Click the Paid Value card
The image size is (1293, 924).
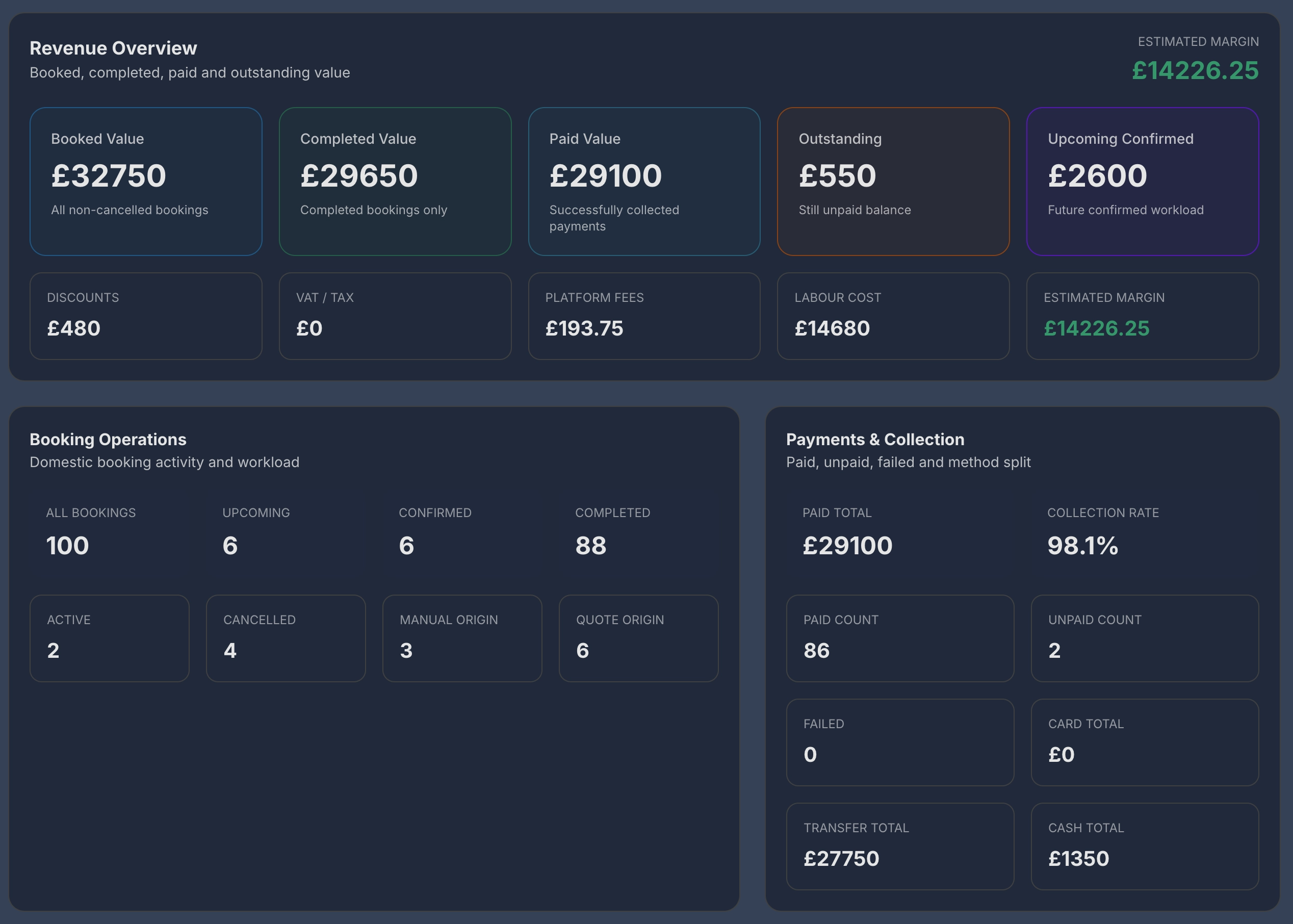pos(643,181)
